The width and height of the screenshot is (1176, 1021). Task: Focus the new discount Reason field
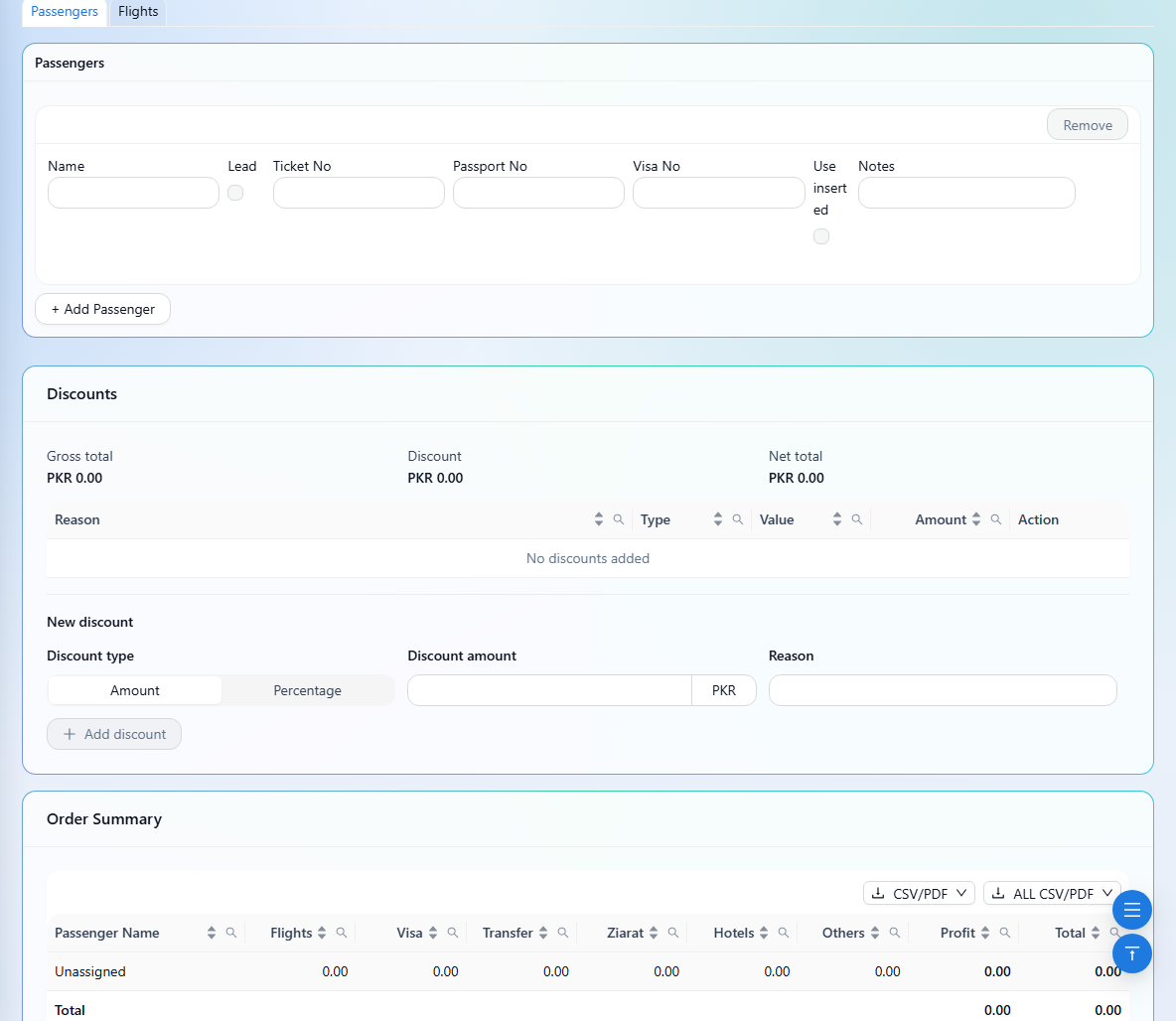pyautogui.click(x=943, y=690)
